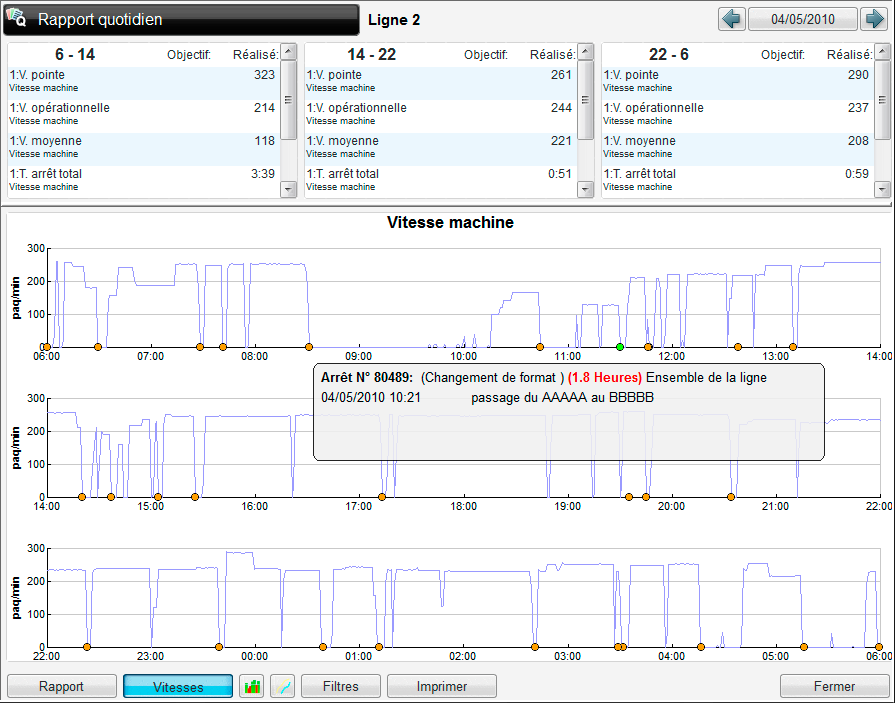Viewport: 895px width, 703px height.
Task: Click the scrollbar thumb in the 14 - 22 panel
Action: pos(586,100)
